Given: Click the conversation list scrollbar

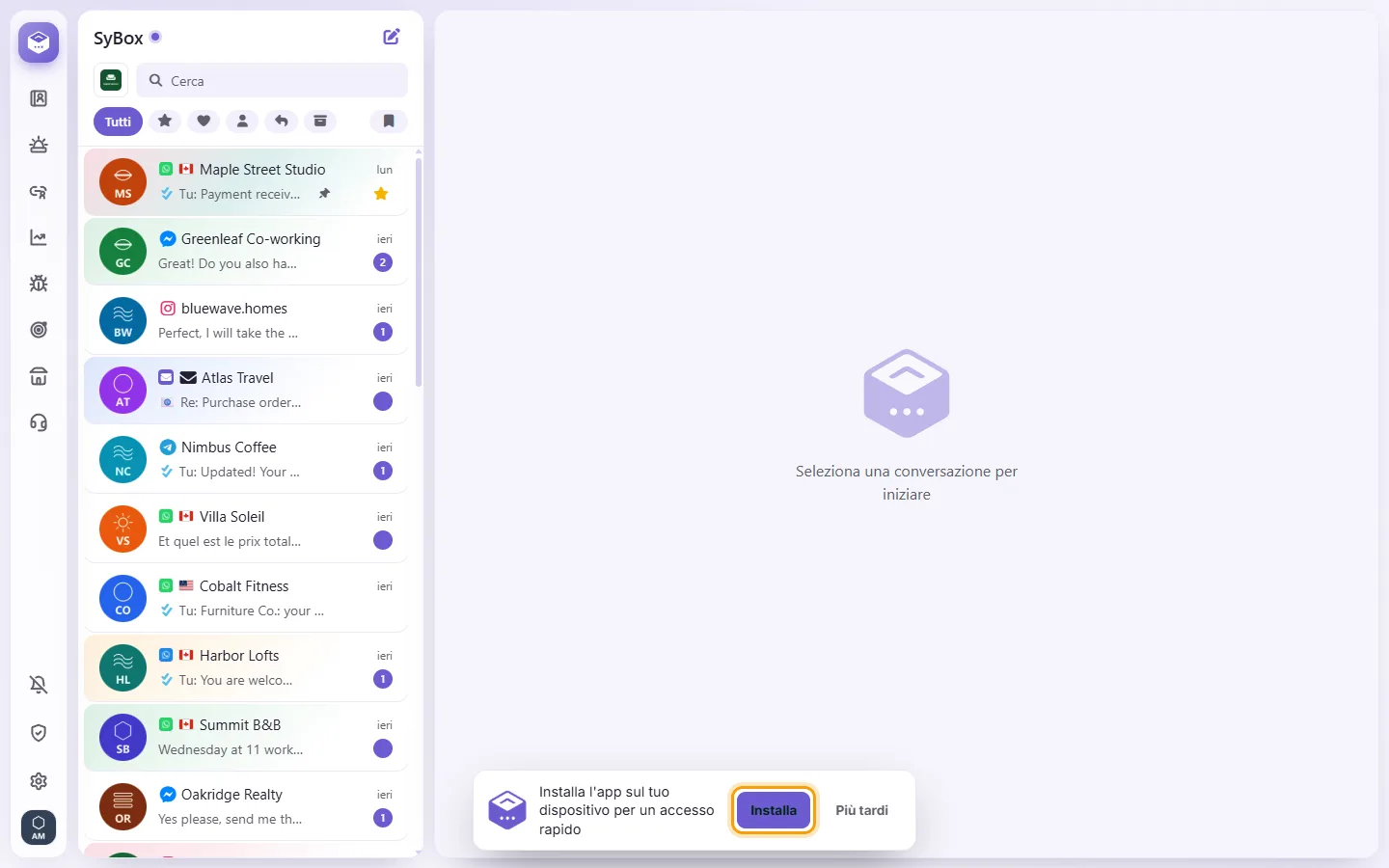Looking at the screenshot, I should [x=419, y=272].
